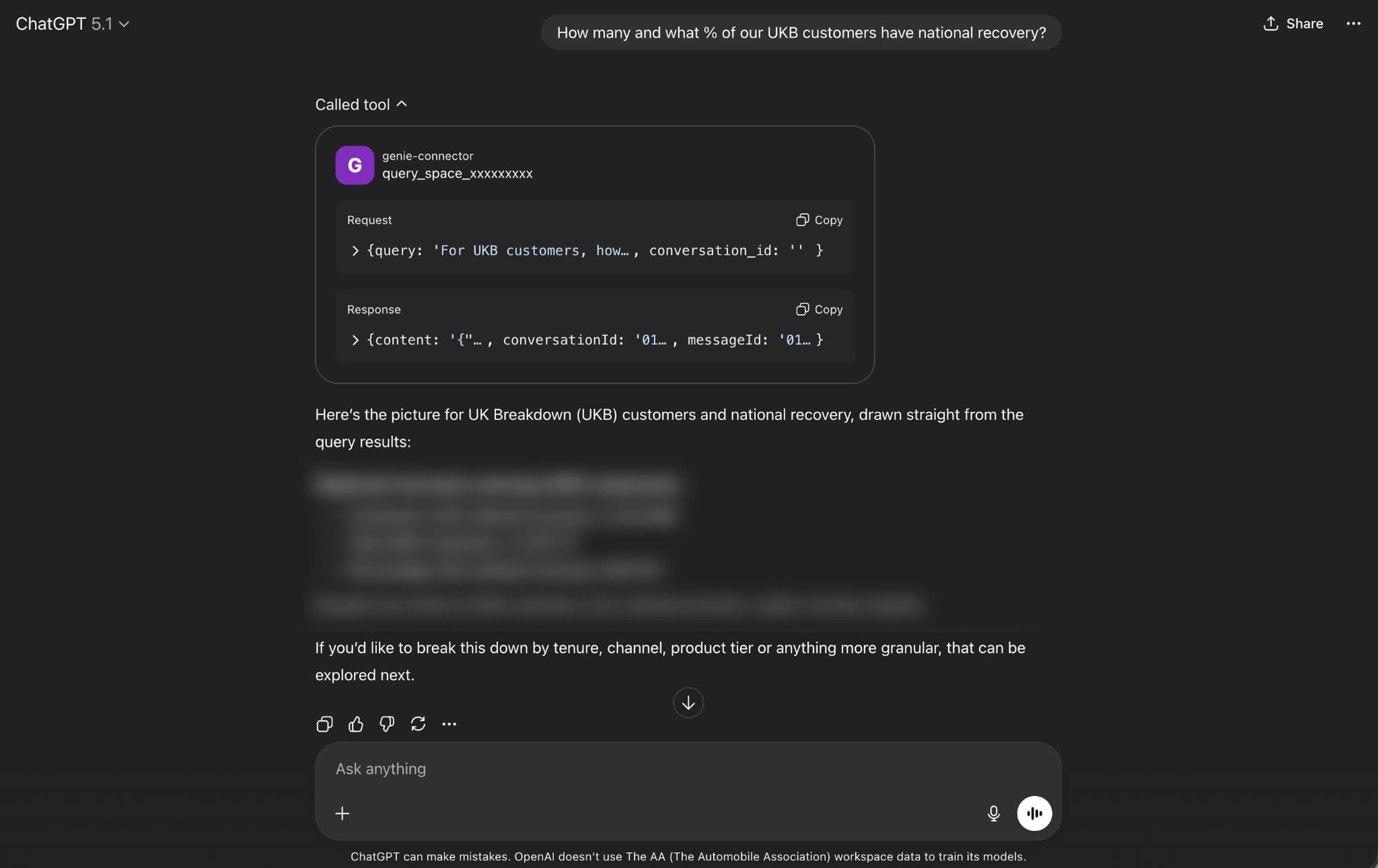Start voice mode with waveform button

[1034, 814]
